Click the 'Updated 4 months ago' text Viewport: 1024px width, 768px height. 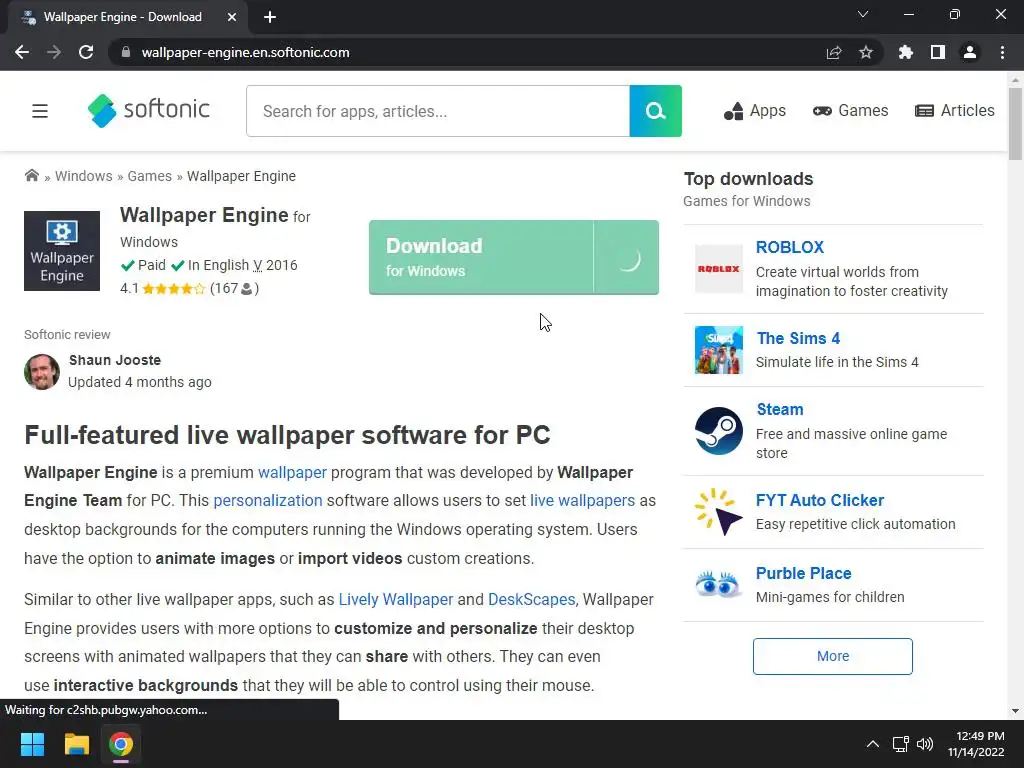coord(140,382)
